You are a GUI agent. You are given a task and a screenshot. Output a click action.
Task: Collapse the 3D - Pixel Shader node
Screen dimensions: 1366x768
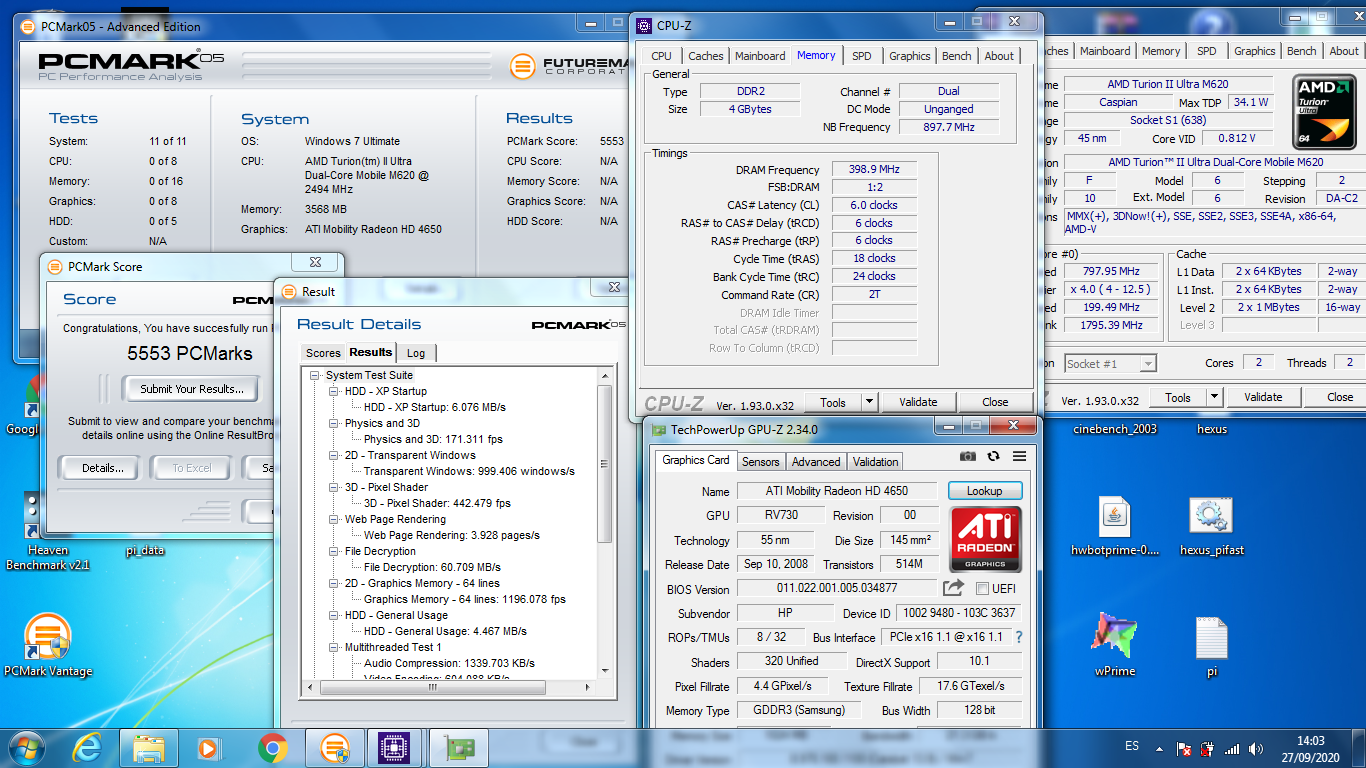(335, 487)
